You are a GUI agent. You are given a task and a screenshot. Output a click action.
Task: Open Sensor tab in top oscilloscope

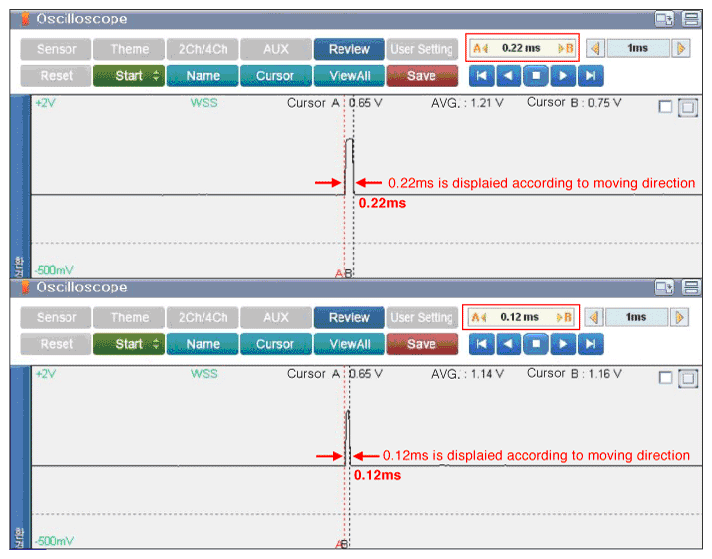[x=56, y=49]
